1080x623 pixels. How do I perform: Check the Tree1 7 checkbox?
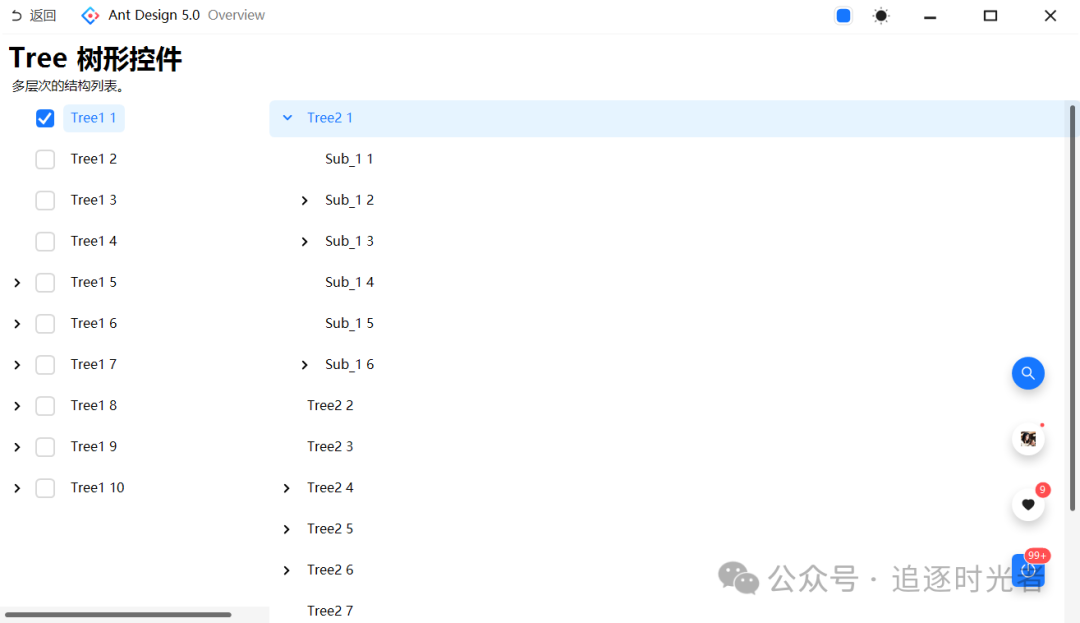(45, 365)
